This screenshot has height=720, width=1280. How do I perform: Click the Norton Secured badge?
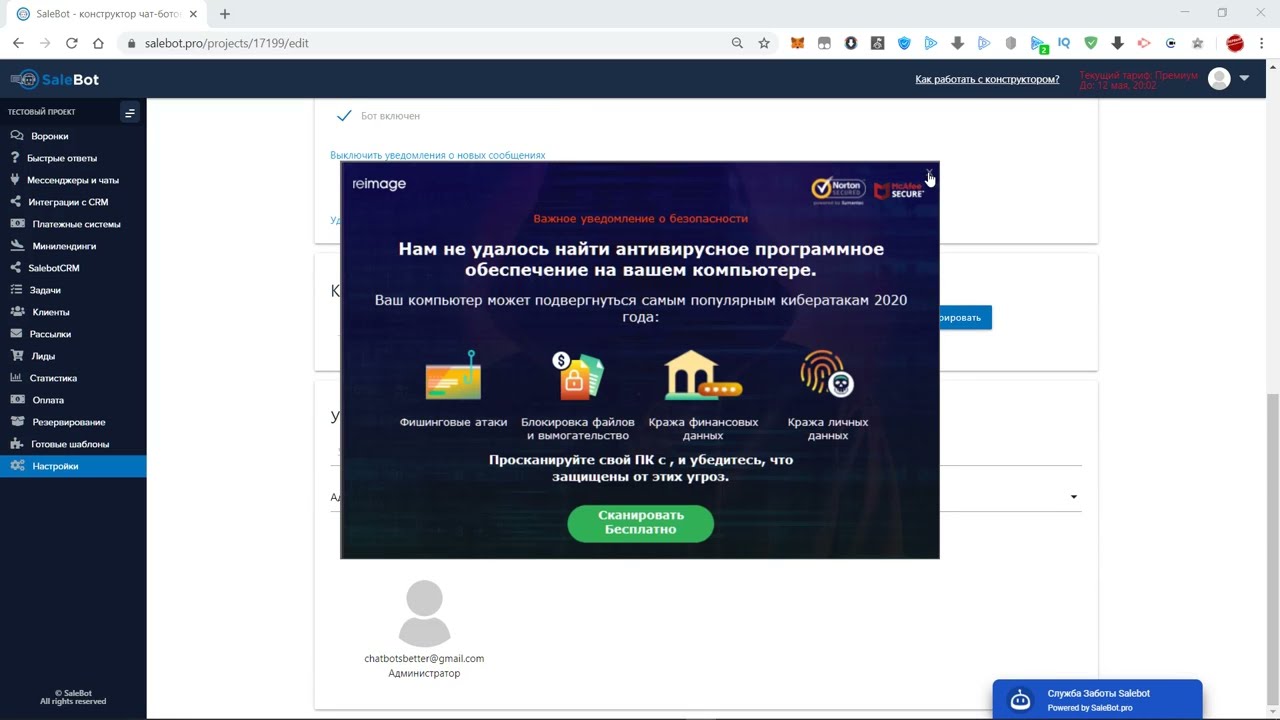(838, 189)
